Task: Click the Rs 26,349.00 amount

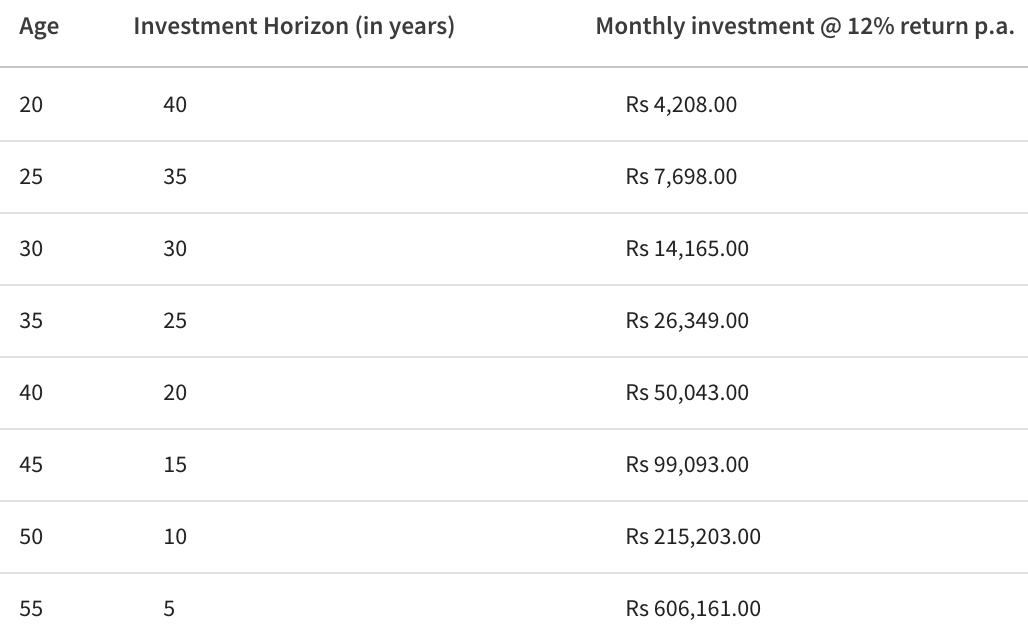Action: 687,321
